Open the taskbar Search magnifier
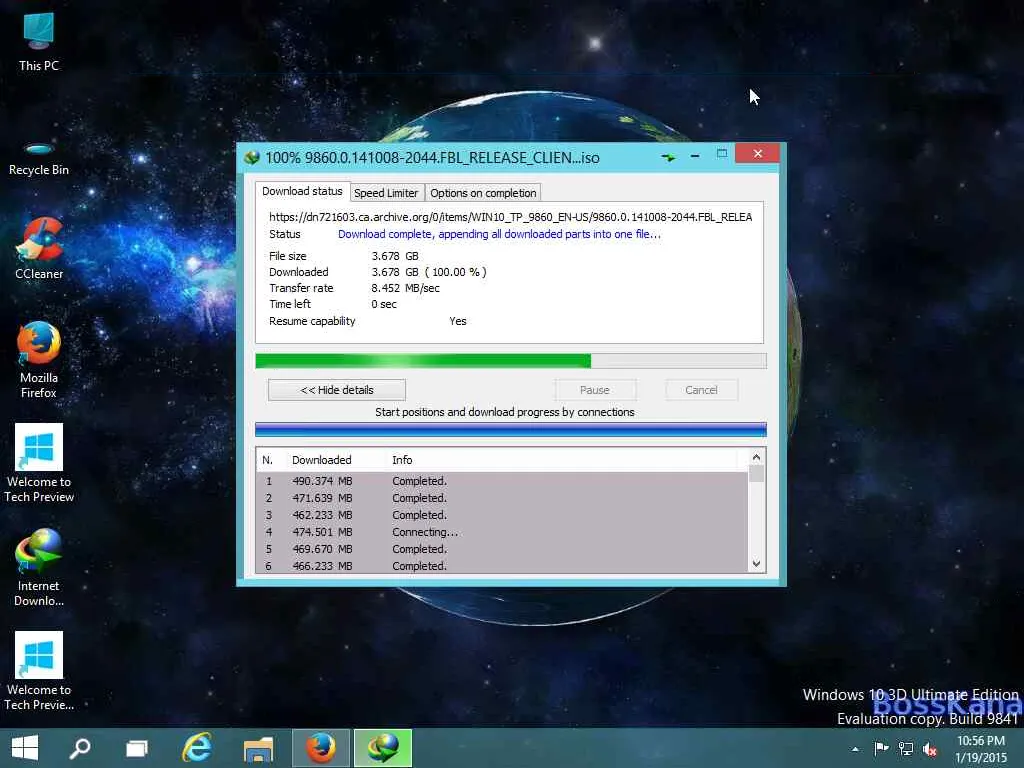 (80, 748)
